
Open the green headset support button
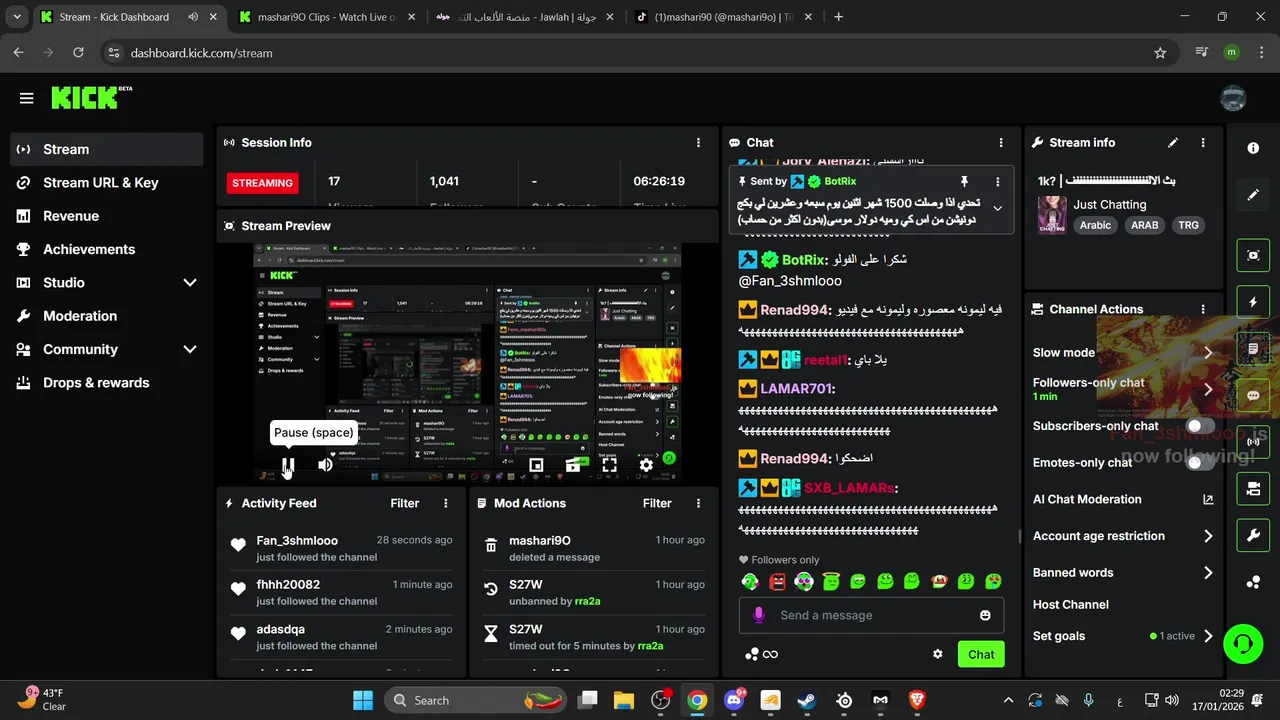[x=1243, y=642]
